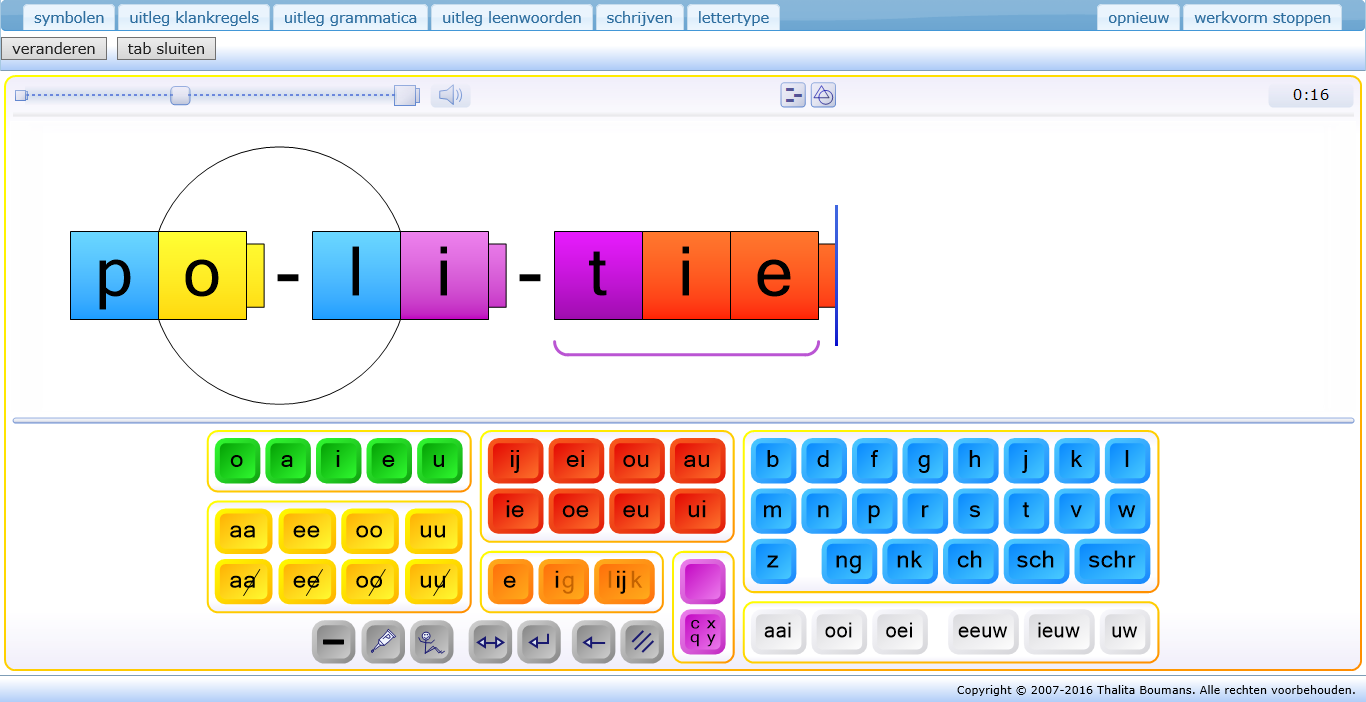The width and height of the screenshot is (1366, 702).
Task: Toggle the bars layout view icon
Action: [793, 96]
